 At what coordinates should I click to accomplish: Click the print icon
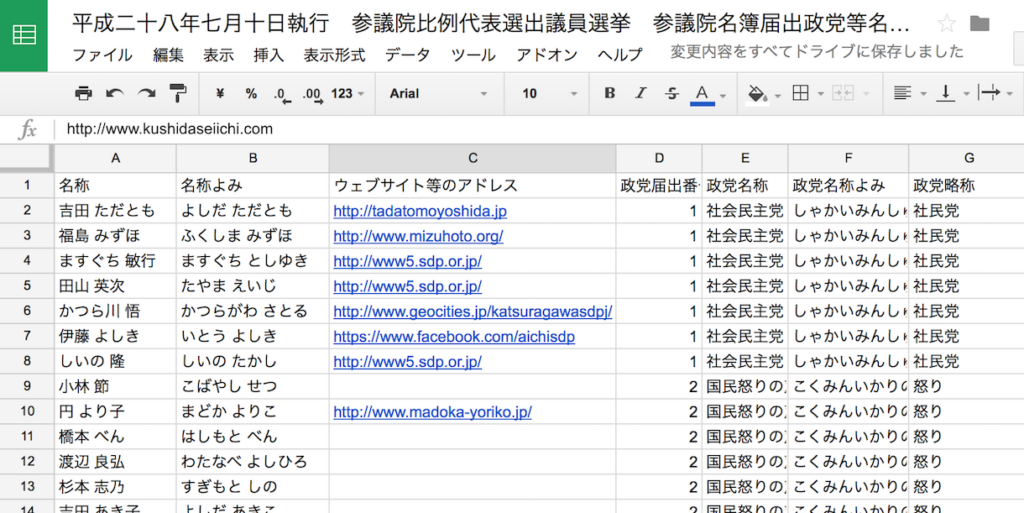(x=84, y=93)
